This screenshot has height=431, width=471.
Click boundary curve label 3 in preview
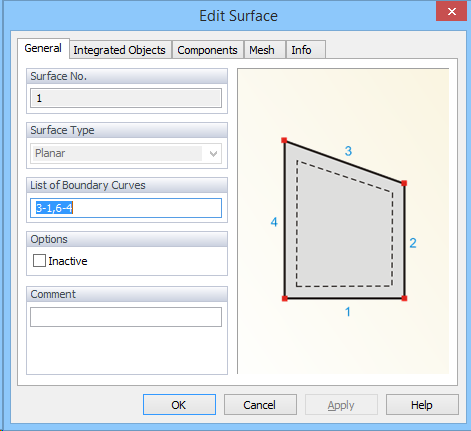(x=348, y=151)
